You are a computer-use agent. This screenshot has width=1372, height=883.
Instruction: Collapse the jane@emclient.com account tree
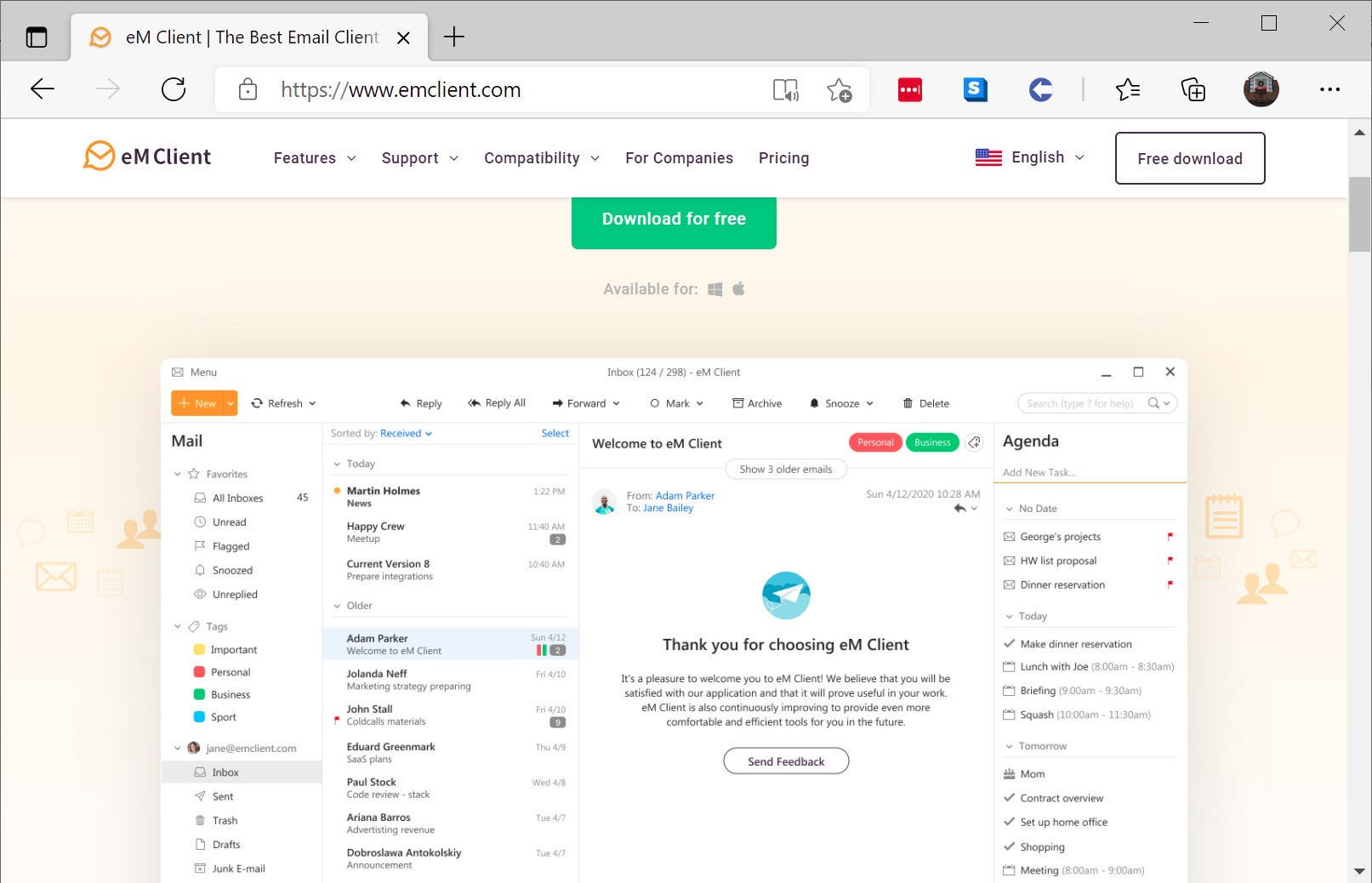coord(178,749)
